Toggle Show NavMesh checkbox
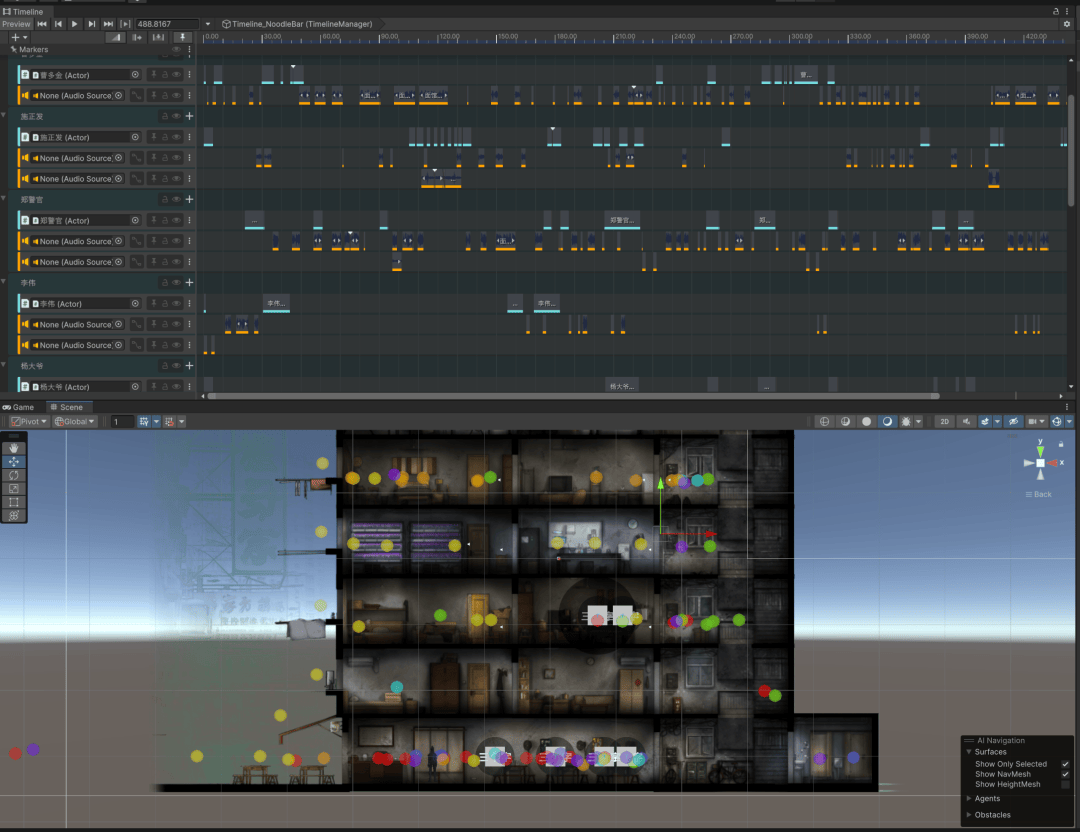 [x=1066, y=774]
